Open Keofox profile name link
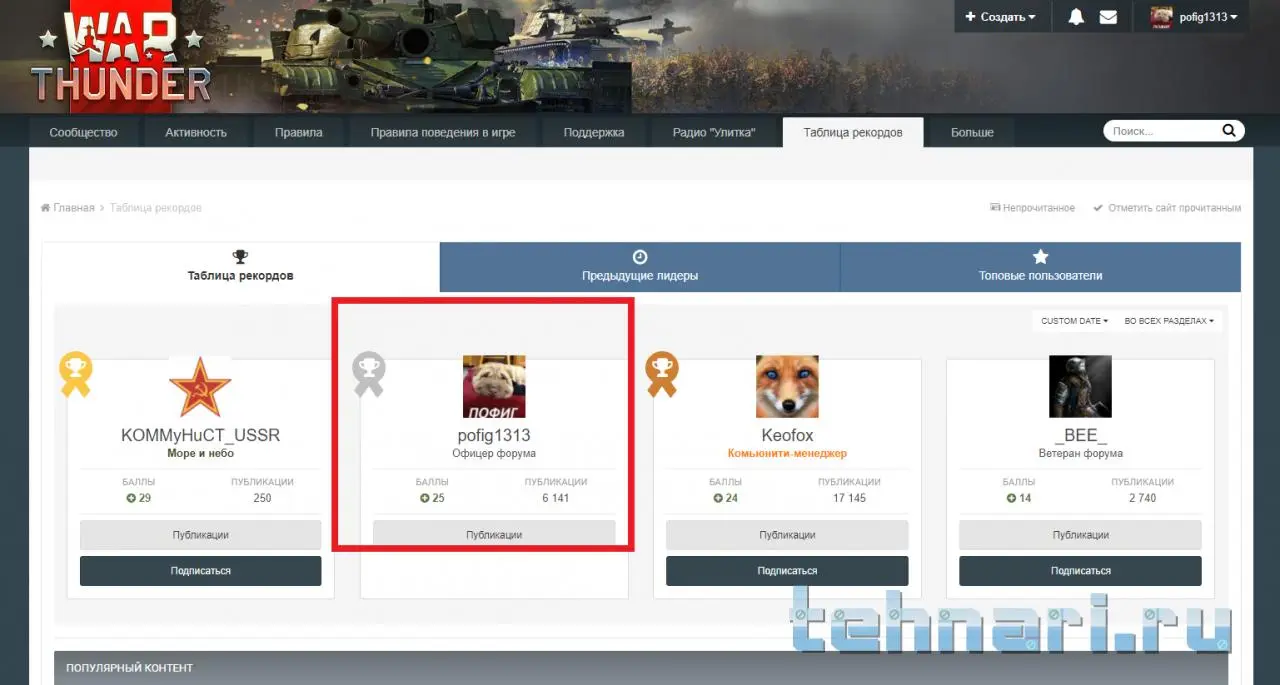Screen dimensions: 1280x685 pos(787,435)
